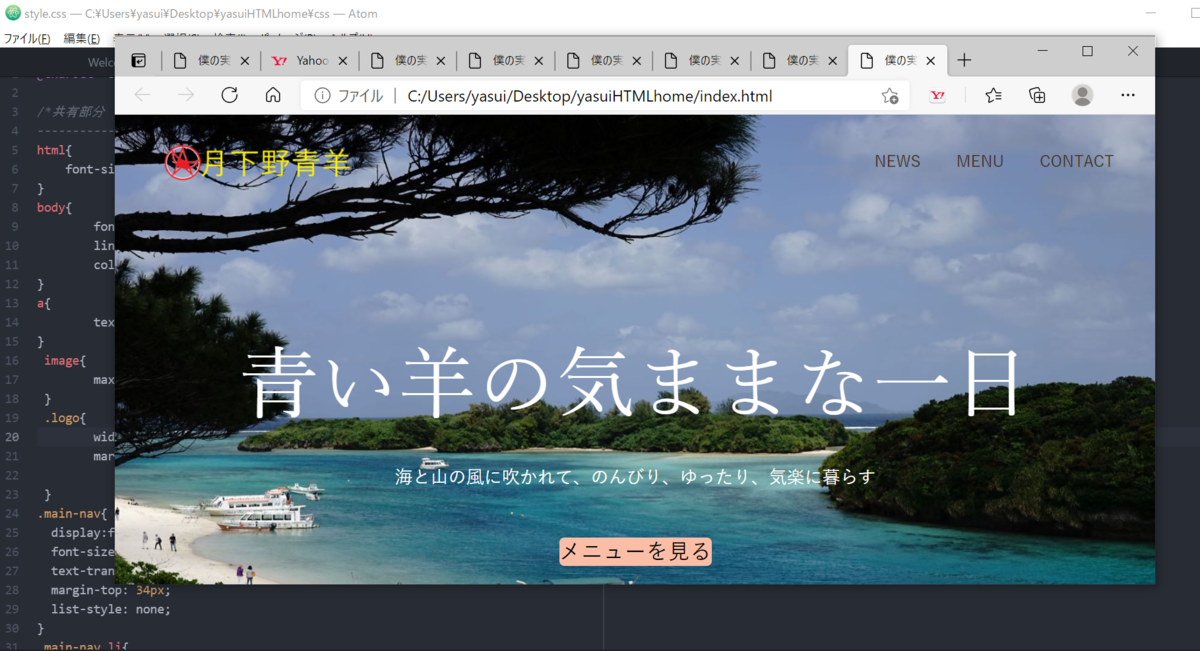Image resolution: width=1200 pixels, height=651 pixels.
Task: Click the browser forward arrow
Action: point(186,95)
